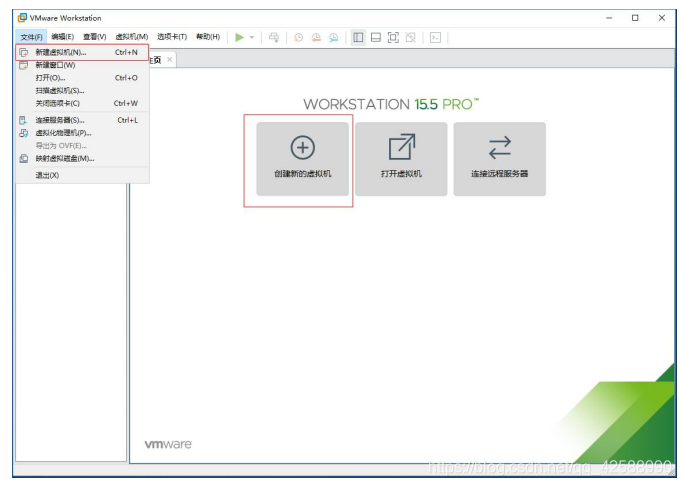This screenshot has width=682, height=486.
Task: Click the new window menu icon
Action: point(24,65)
